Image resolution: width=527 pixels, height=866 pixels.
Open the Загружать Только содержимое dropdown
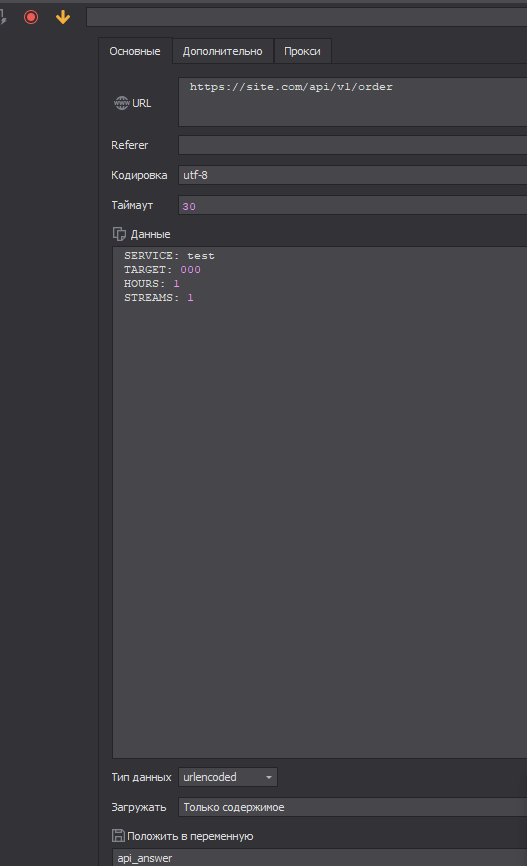click(352, 807)
